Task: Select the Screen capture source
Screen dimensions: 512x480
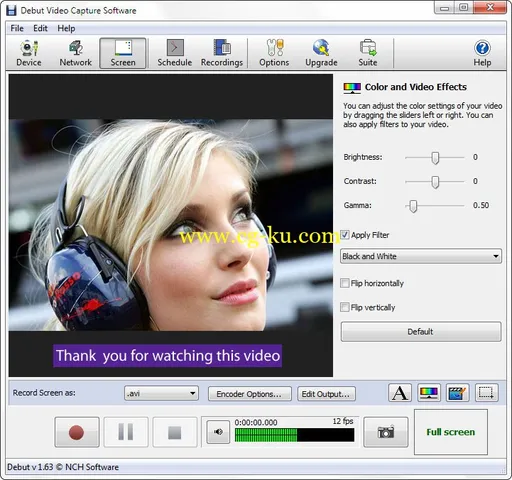Action: 123,53
